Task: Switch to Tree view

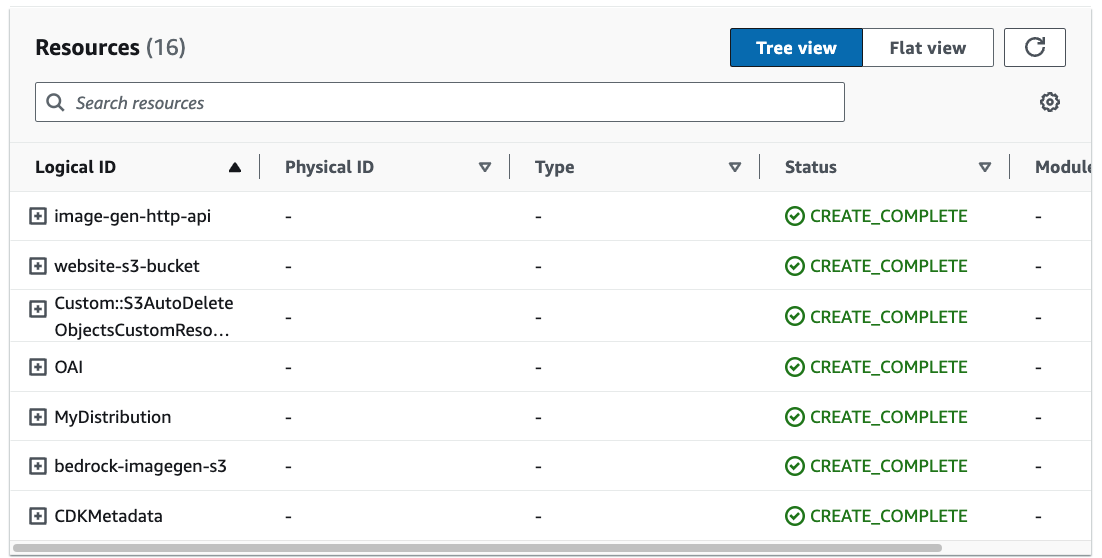Action: [x=796, y=47]
